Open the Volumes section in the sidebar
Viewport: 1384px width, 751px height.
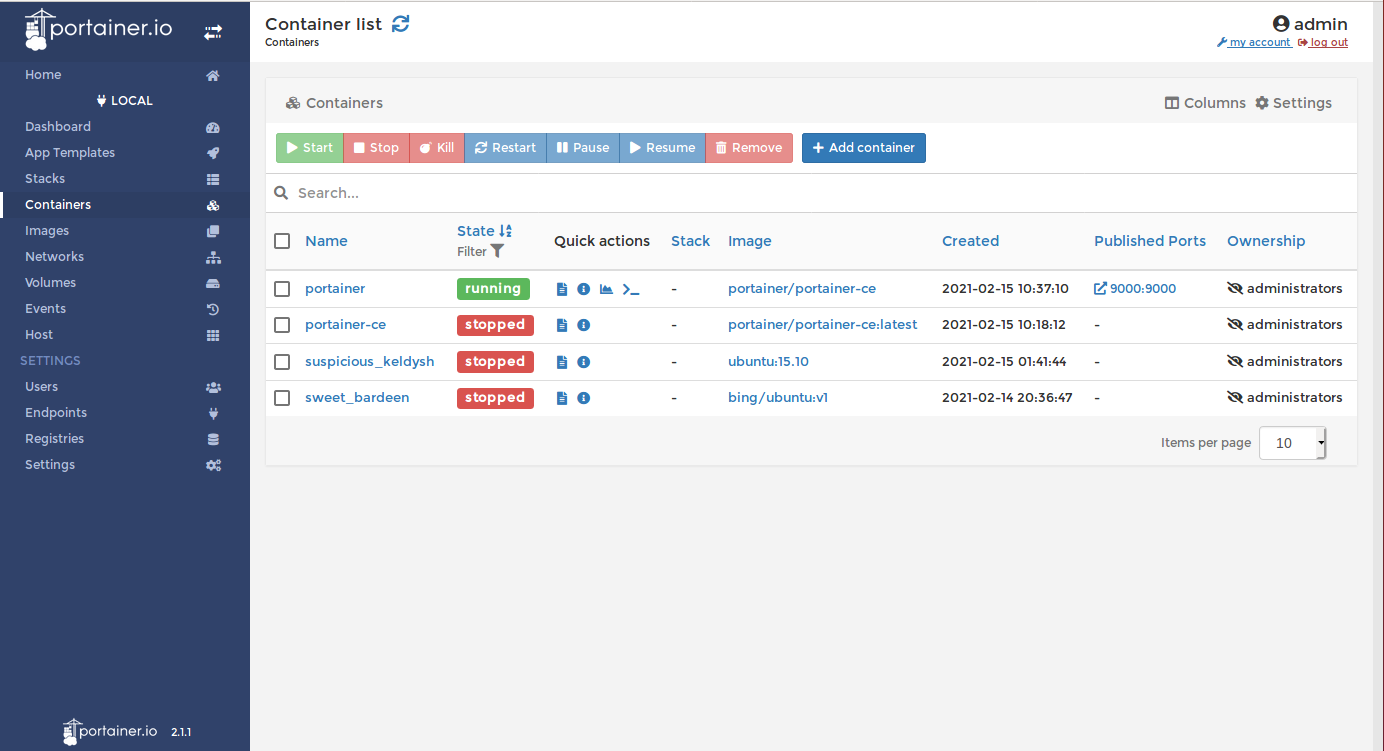[x=50, y=282]
